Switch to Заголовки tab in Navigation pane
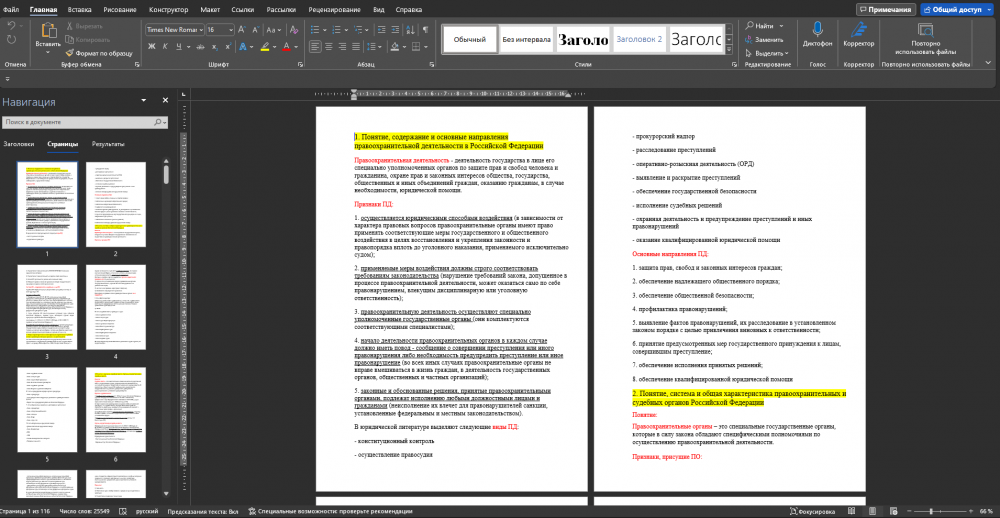 click(18, 144)
